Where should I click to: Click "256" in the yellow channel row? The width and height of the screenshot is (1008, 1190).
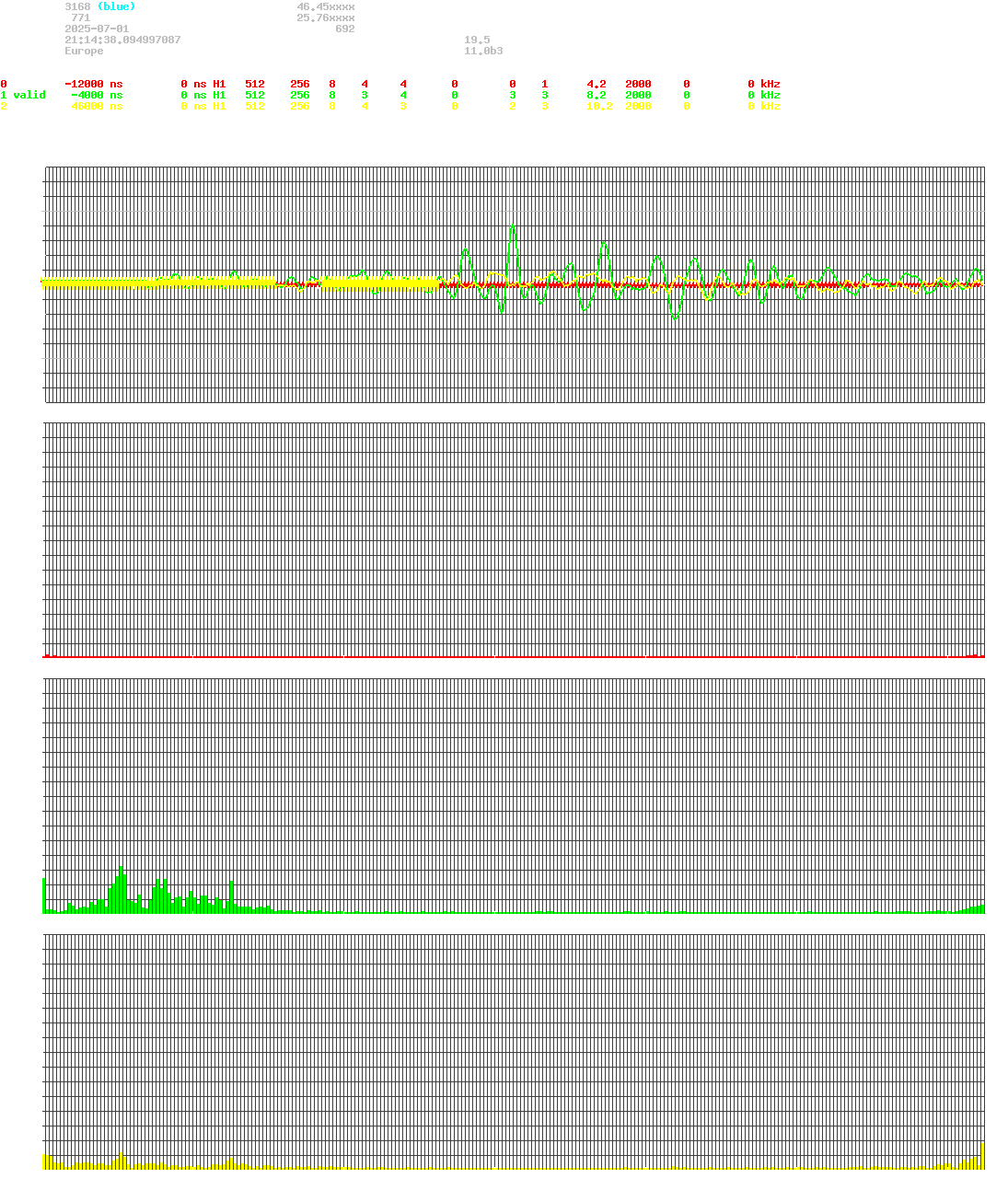tap(300, 107)
